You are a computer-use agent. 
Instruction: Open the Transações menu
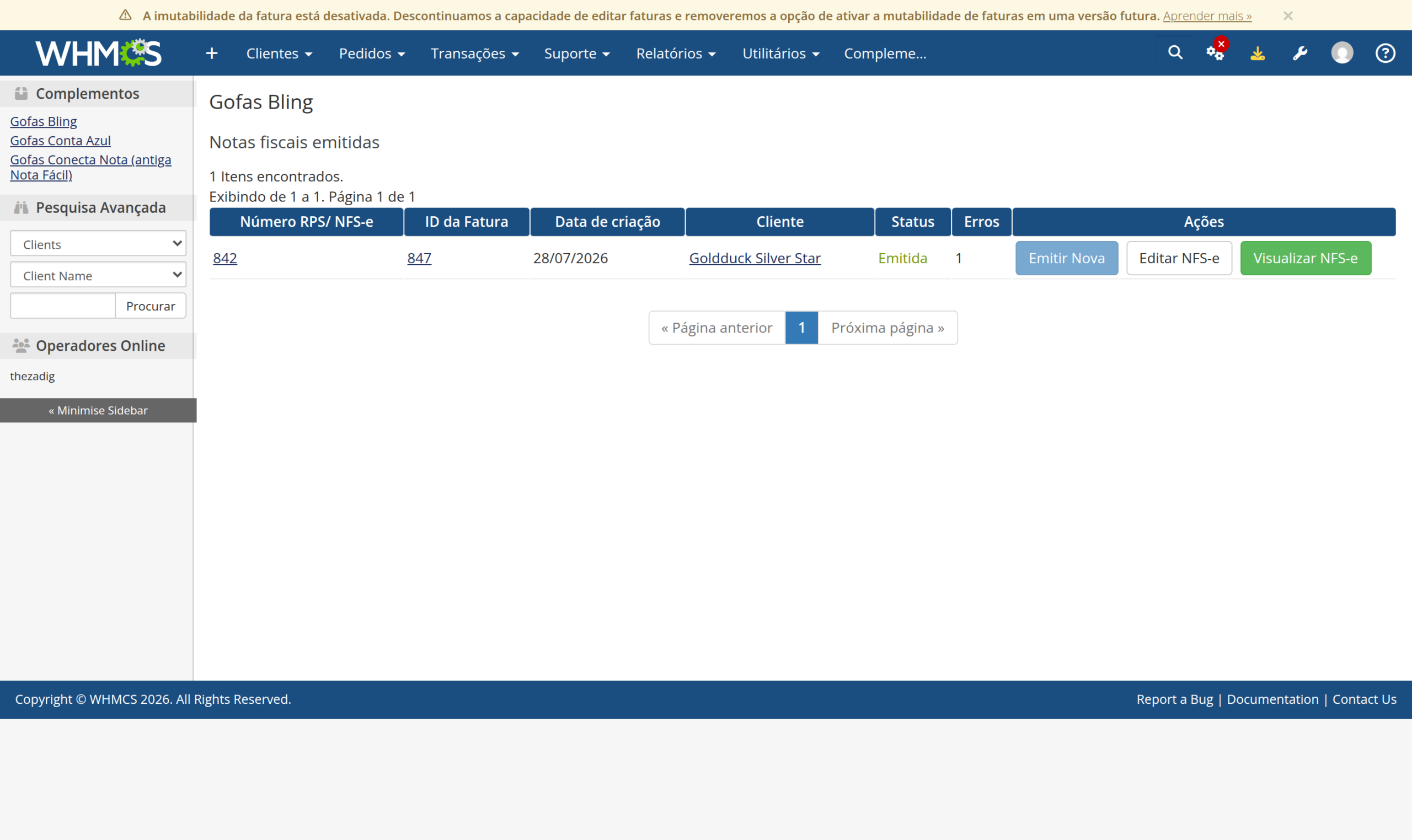tap(475, 53)
